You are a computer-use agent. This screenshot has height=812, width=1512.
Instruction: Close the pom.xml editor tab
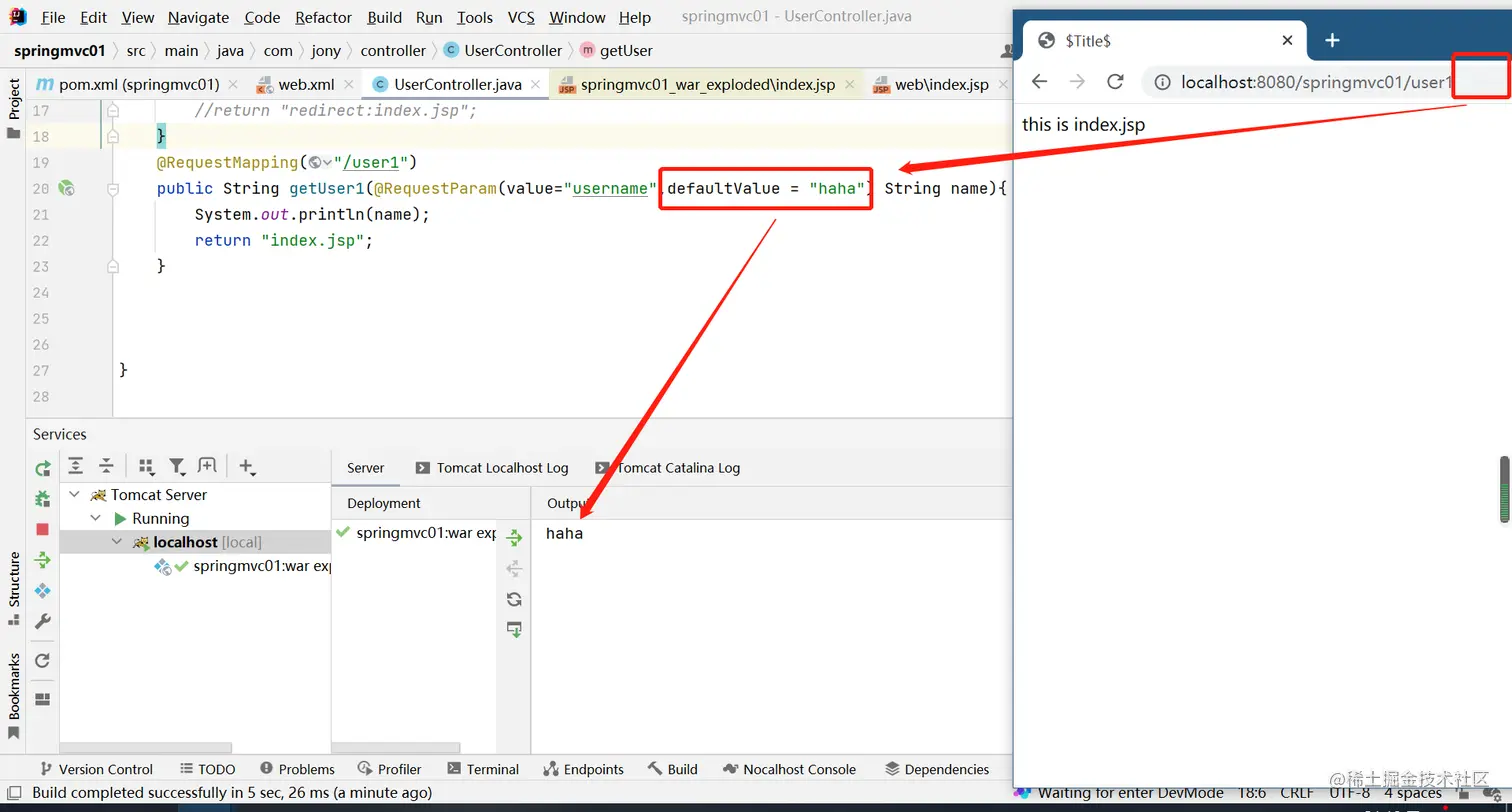233,85
